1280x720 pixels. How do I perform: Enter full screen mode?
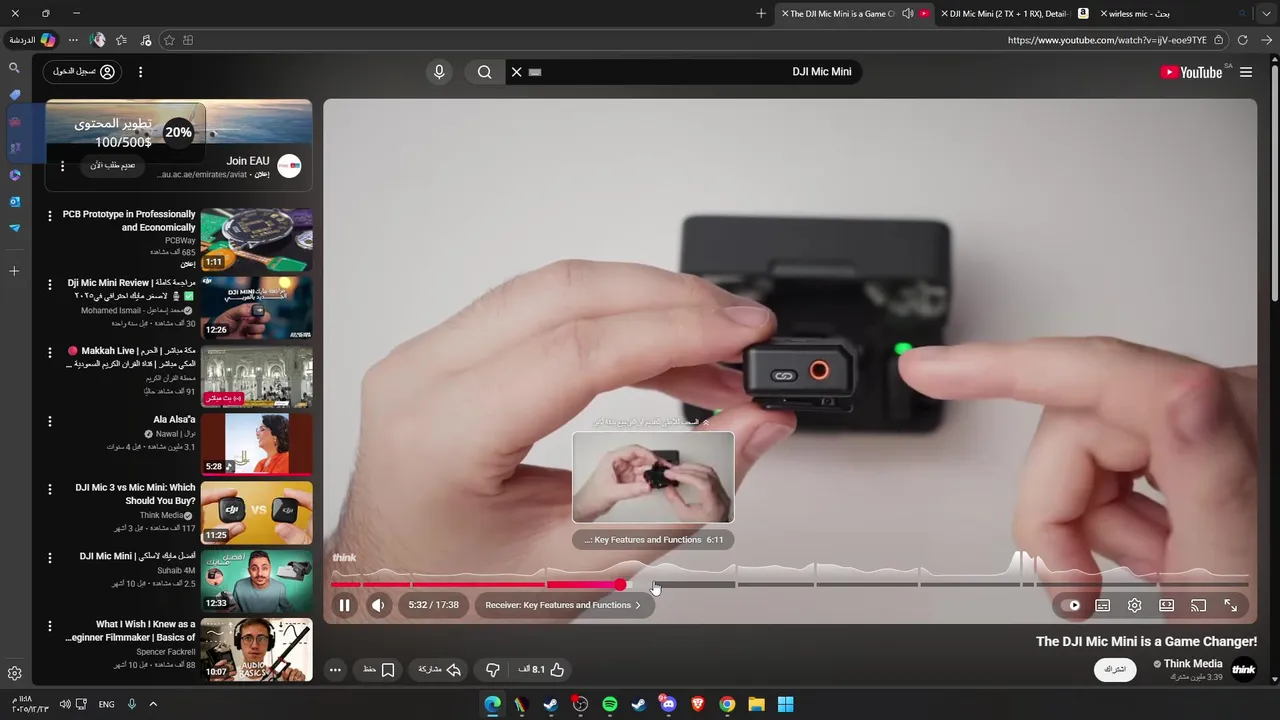1230,605
